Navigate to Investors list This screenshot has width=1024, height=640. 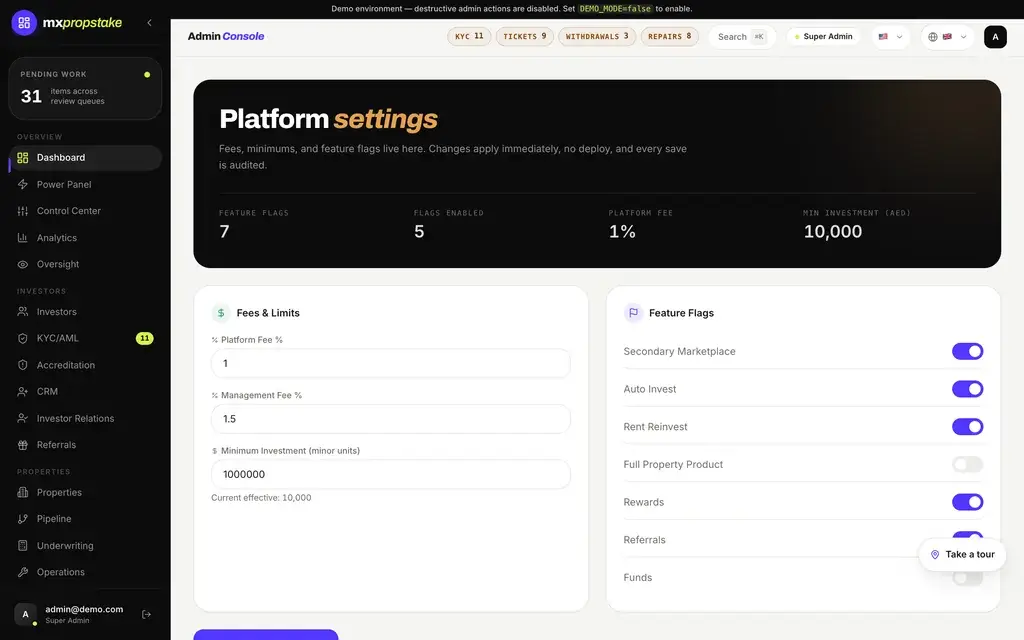point(86,312)
